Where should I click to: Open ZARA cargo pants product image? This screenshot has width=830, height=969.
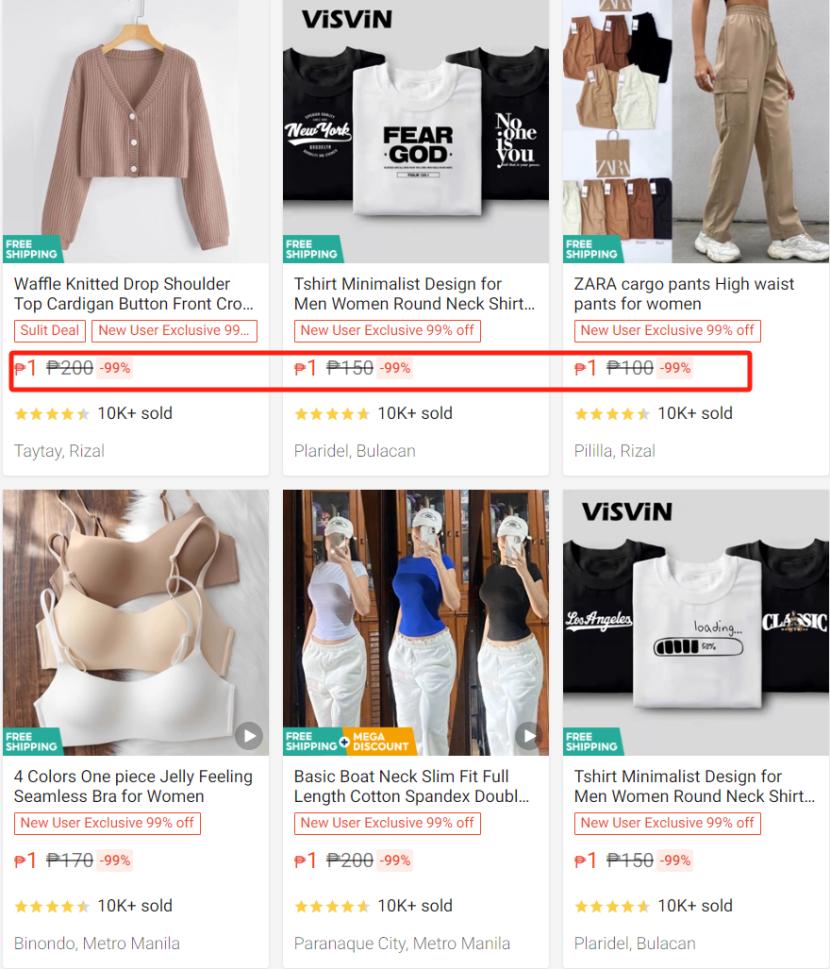pos(696,131)
